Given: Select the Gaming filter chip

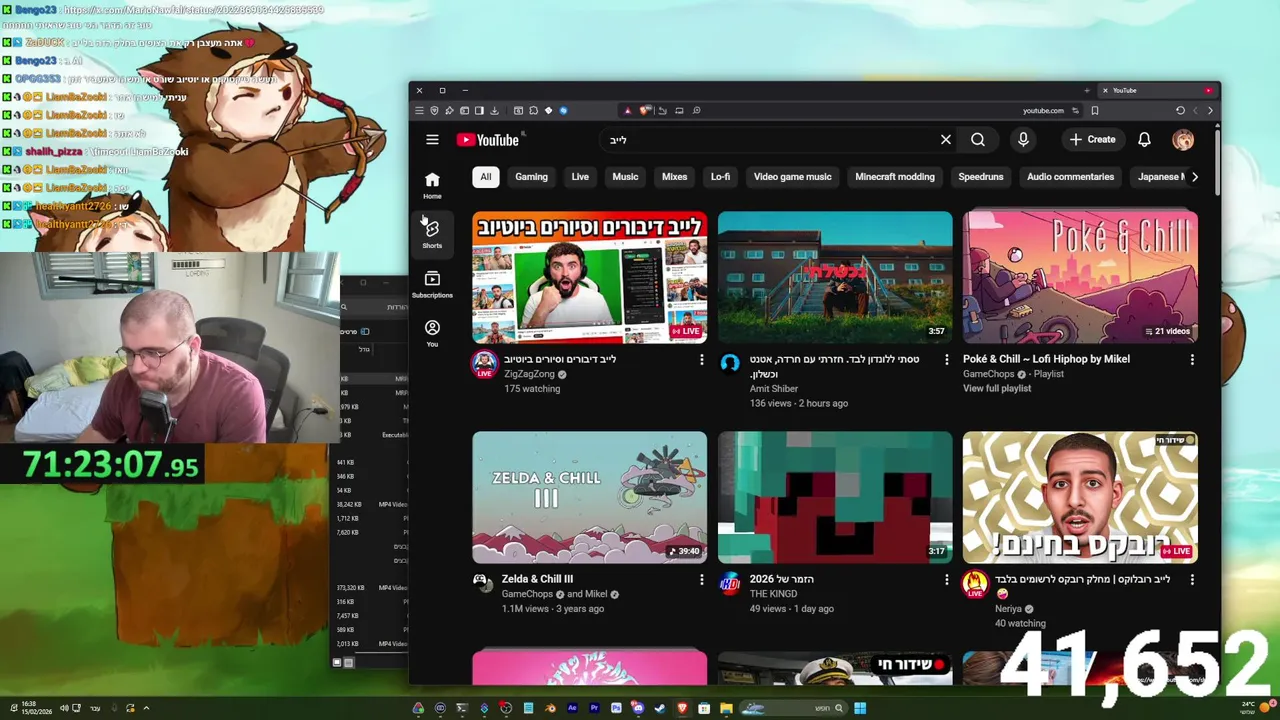Looking at the screenshot, I should pyautogui.click(x=531, y=177).
